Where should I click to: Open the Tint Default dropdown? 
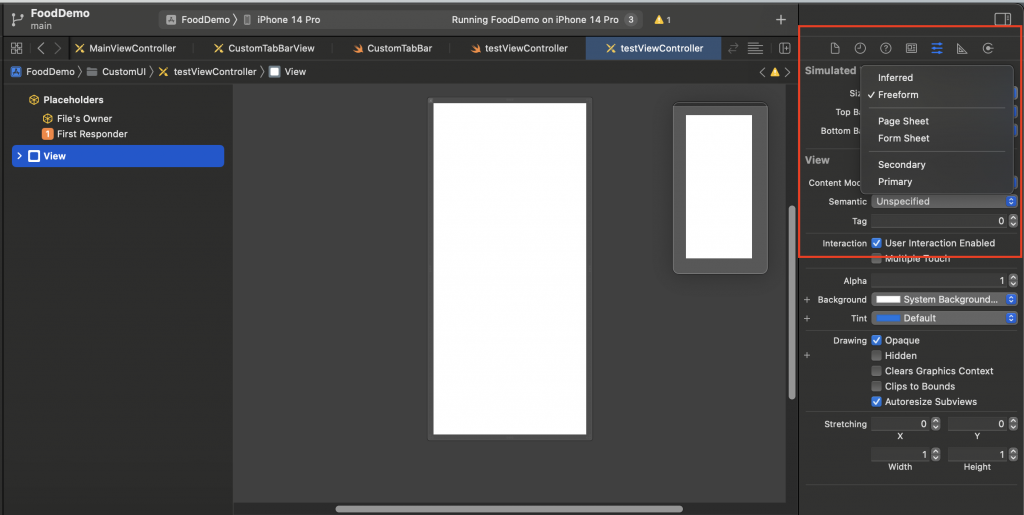[944, 318]
